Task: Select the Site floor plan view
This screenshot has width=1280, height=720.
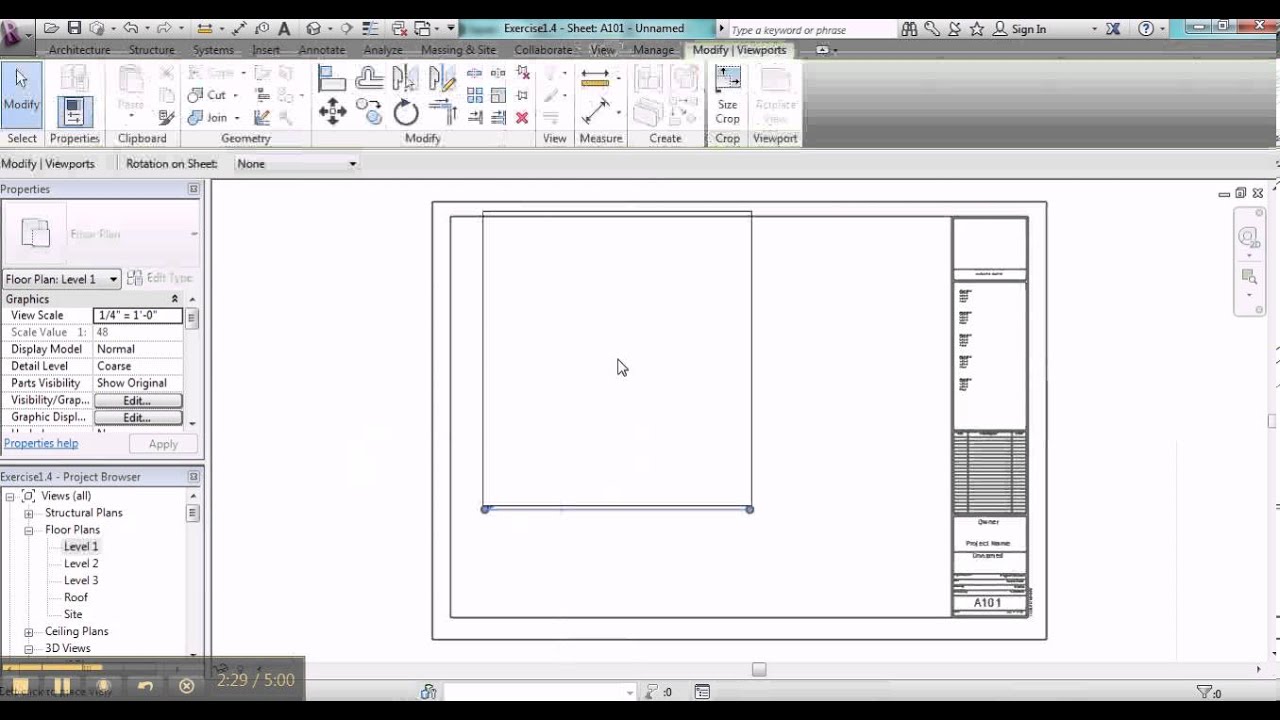Action: pyautogui.click(x=73, y=615)
